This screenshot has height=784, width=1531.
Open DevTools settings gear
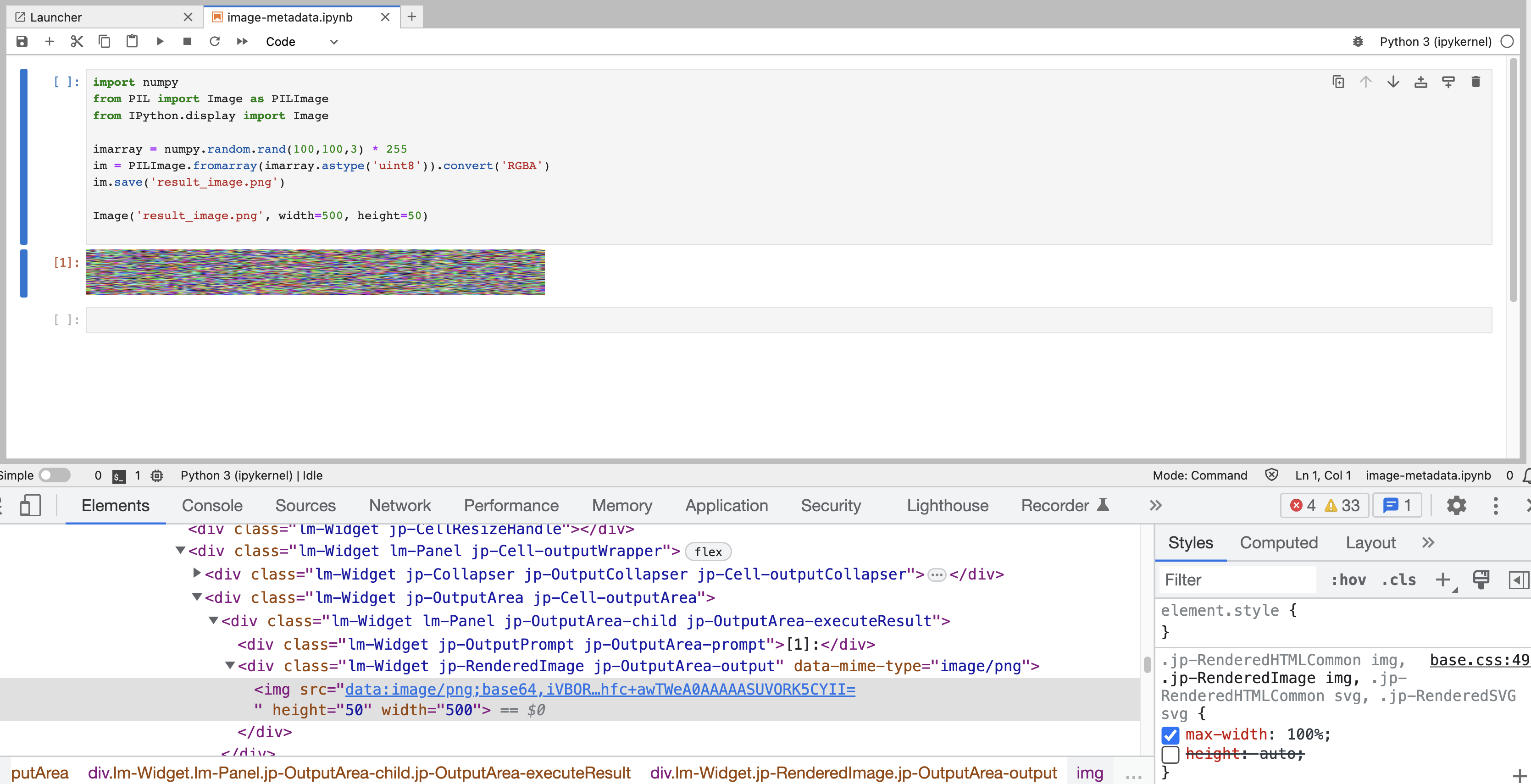click(x=1457, y=505)
